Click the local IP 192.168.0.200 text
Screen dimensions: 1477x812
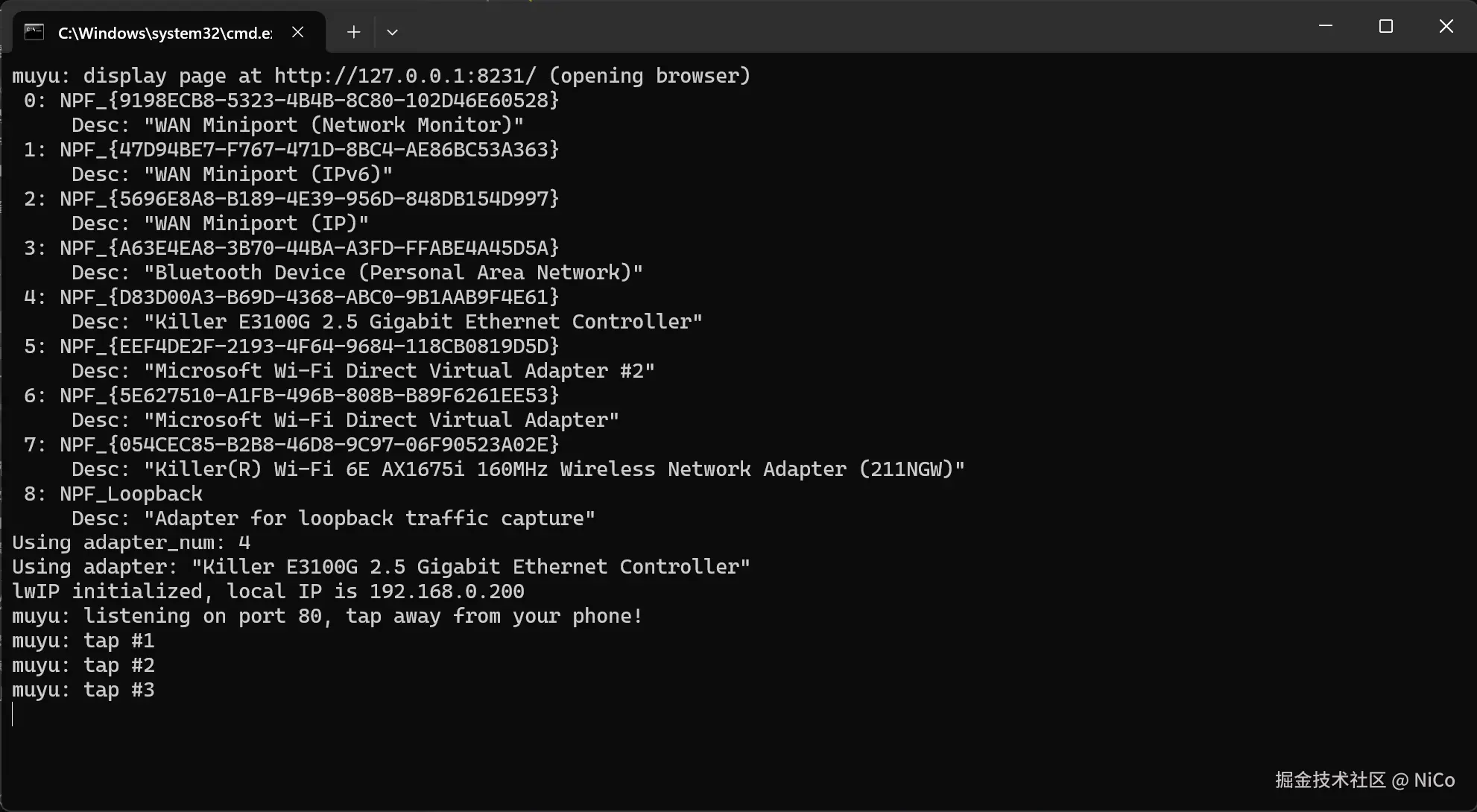(x=447, y=591)
